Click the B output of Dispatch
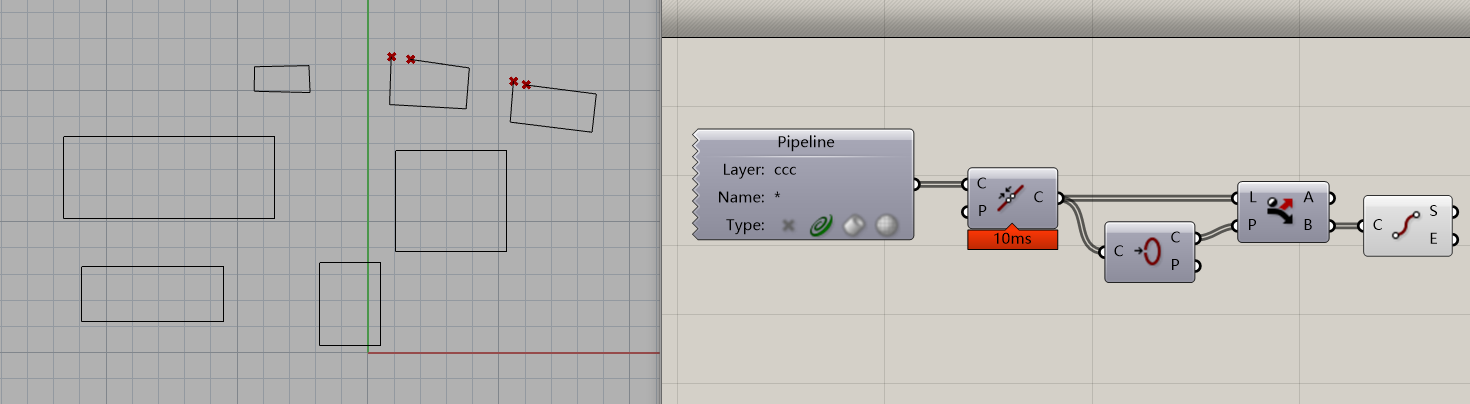Screen dimensions: 1470x404 (x=1309, y=224)
